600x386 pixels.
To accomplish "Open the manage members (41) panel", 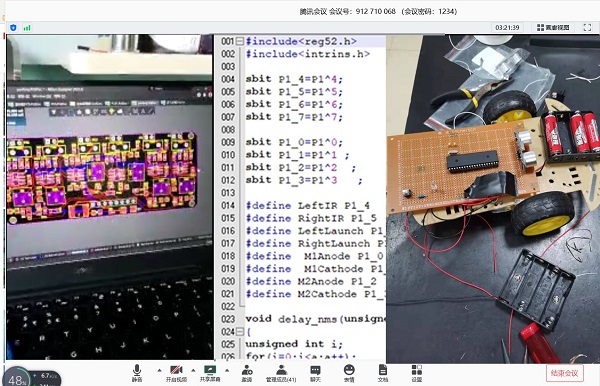I will (x=281, y=373).
